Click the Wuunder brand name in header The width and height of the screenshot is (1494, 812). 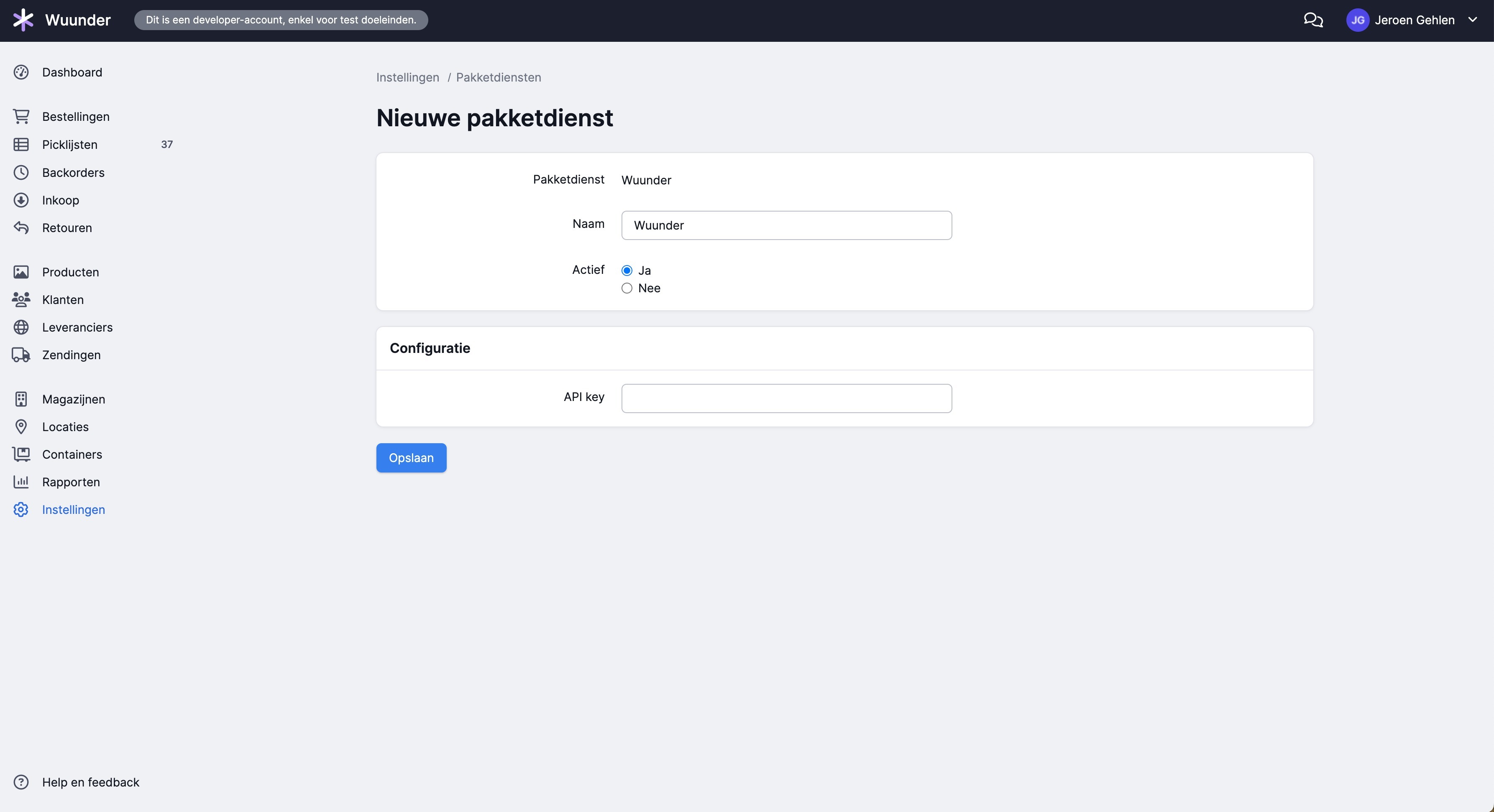[78, 20]
